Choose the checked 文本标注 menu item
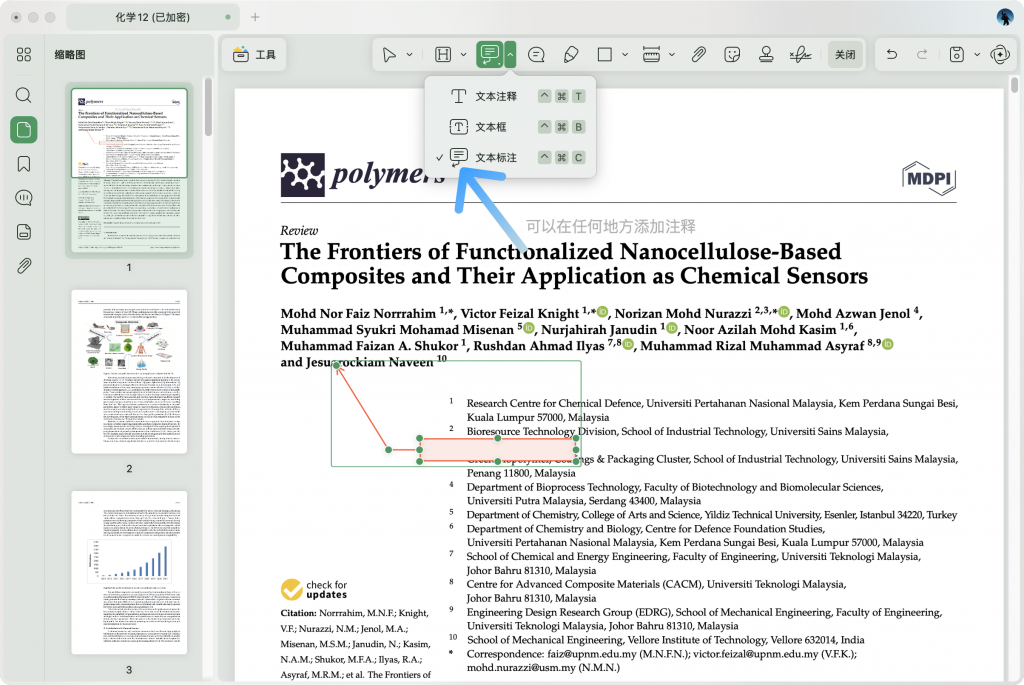The image size is (1024, 685). 510,157
